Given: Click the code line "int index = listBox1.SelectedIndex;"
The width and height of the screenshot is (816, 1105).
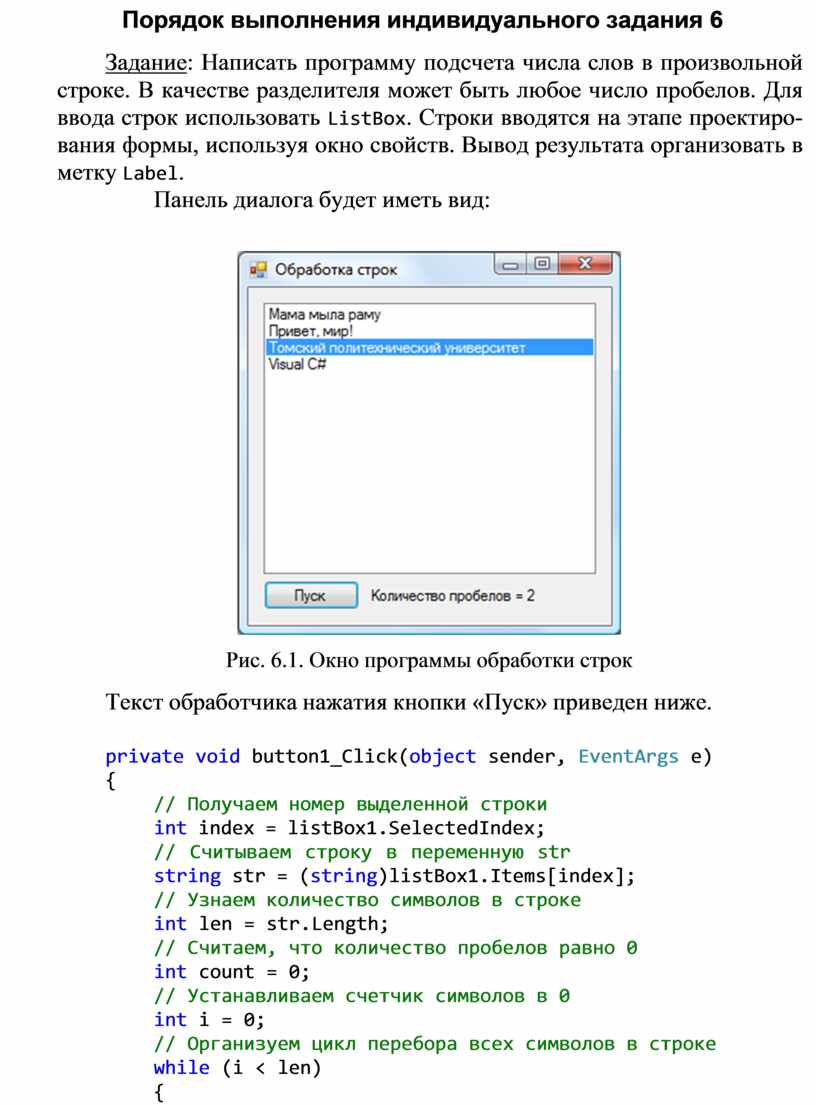Looking at the screenshot, I should point(349,828).
